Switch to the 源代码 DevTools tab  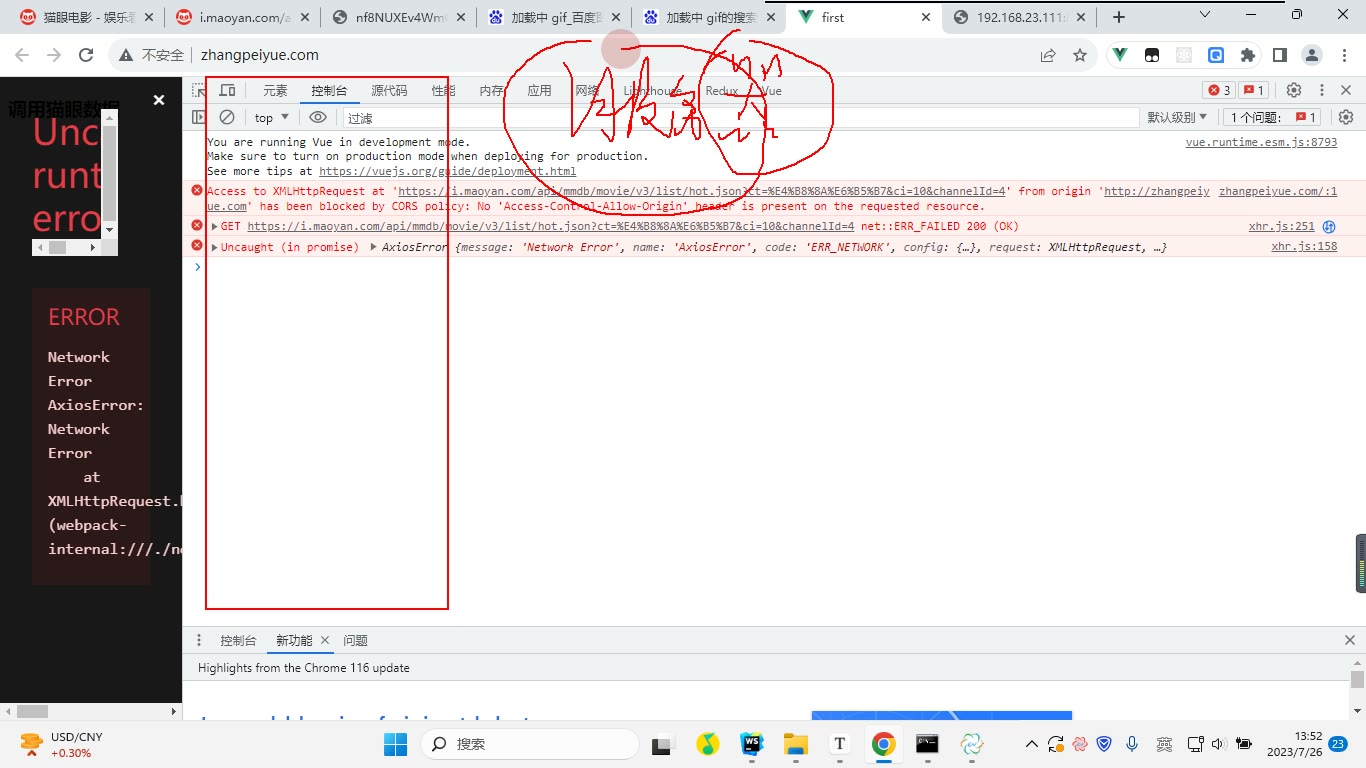[389, 90]
